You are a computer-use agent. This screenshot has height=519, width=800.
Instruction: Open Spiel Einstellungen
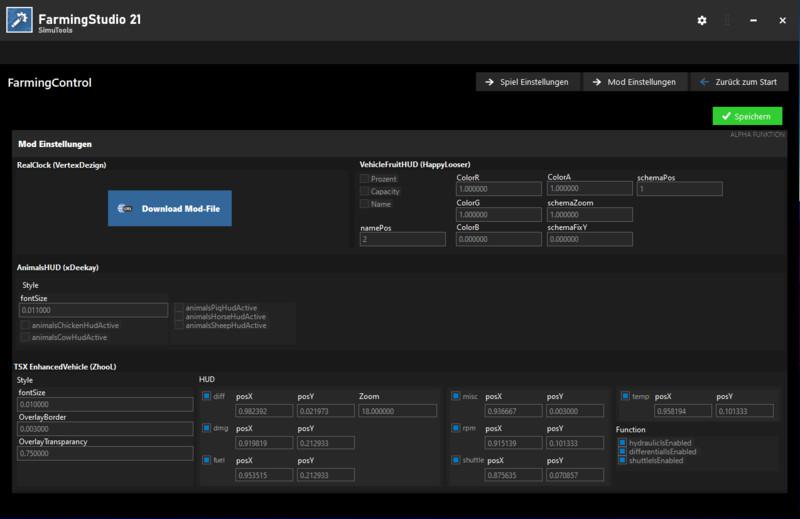pyautogui.click(x=526, y=82)
